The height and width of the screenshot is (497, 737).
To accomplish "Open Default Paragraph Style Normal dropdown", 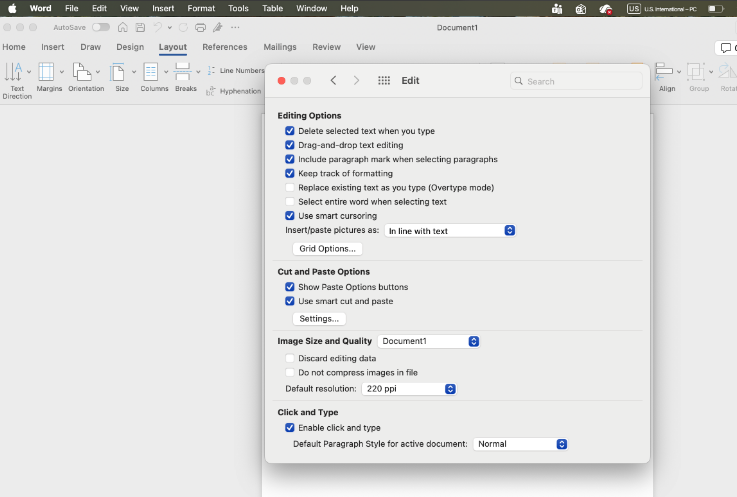I will pyautogui.click(x=520, y=444).
